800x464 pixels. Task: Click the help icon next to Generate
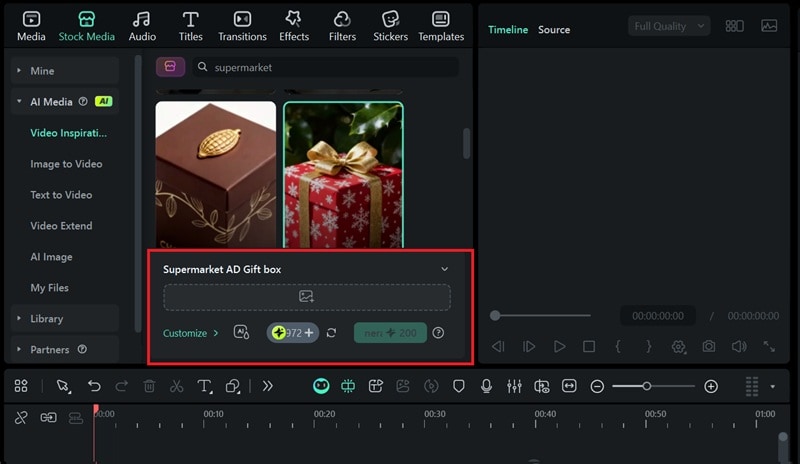(x=438, y=333)
